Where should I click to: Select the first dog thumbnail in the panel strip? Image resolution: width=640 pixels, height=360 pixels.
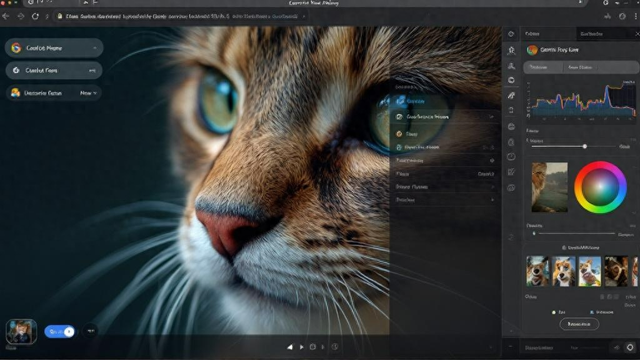[x=538, y=271]
